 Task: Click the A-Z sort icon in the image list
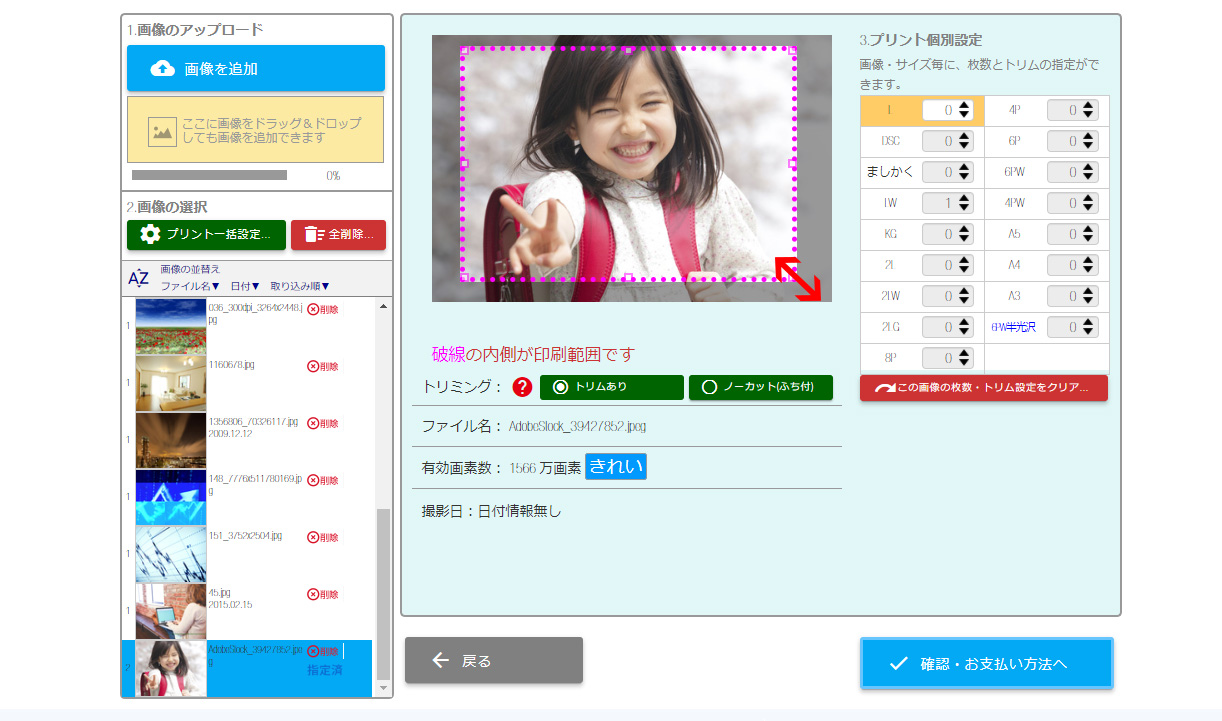click(139, 278)
